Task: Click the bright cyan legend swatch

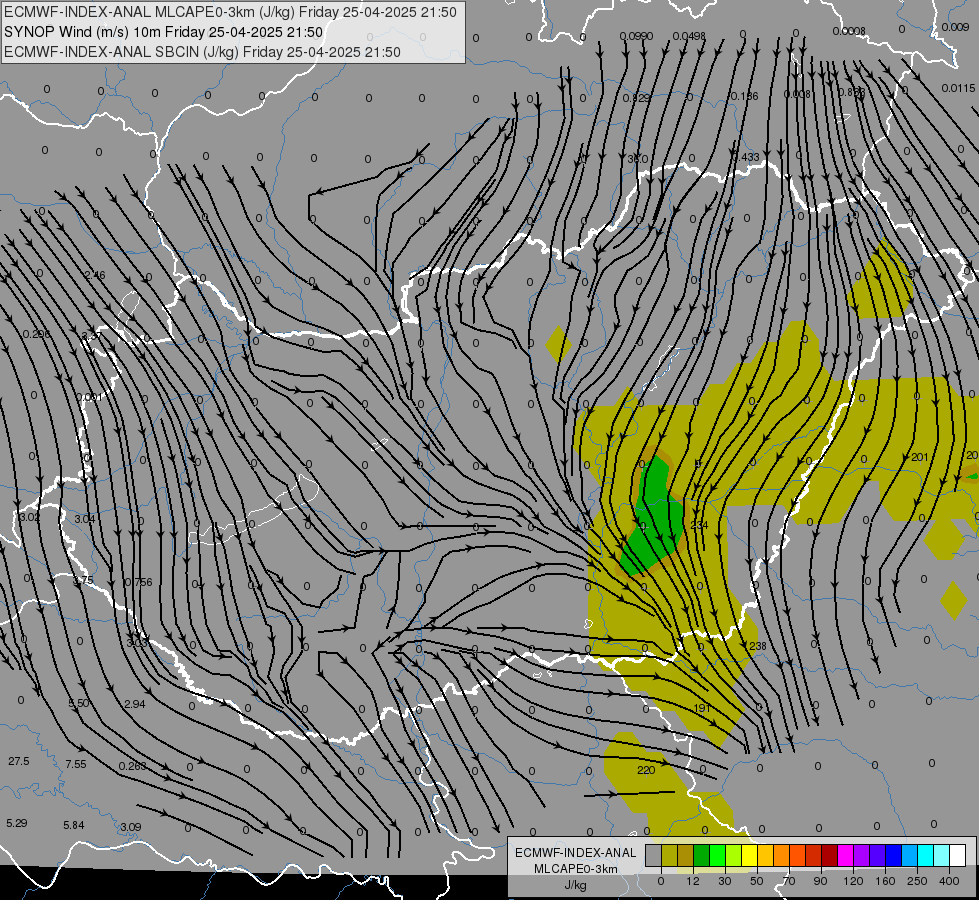Action: [927, 855]
